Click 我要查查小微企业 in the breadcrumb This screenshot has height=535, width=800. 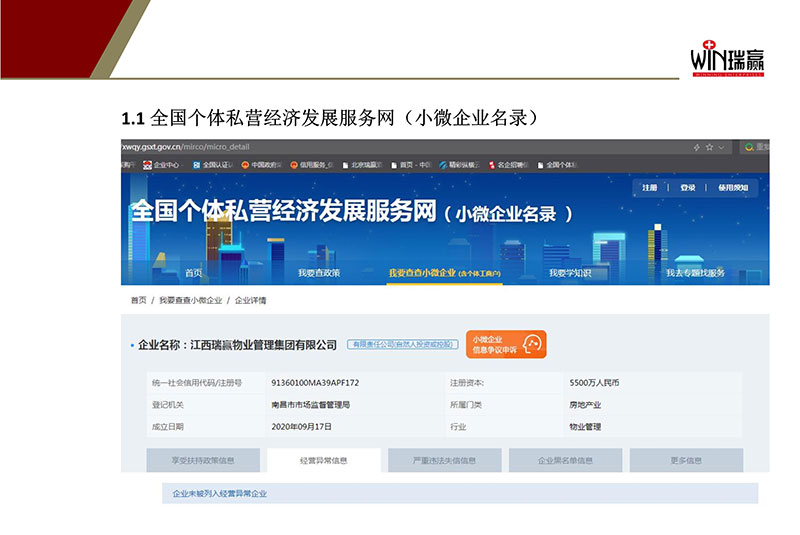[190, 300]
